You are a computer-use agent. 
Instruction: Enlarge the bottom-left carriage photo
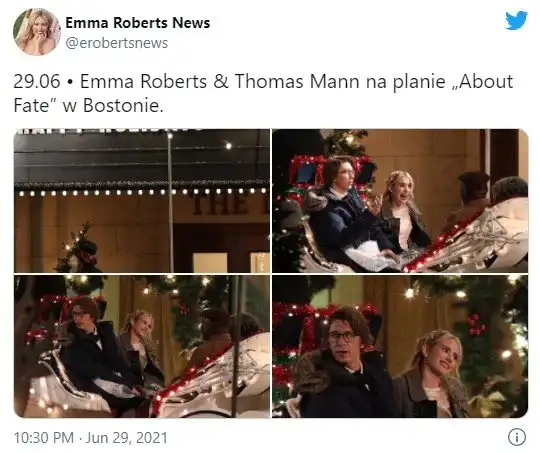(x=142, y=346)
